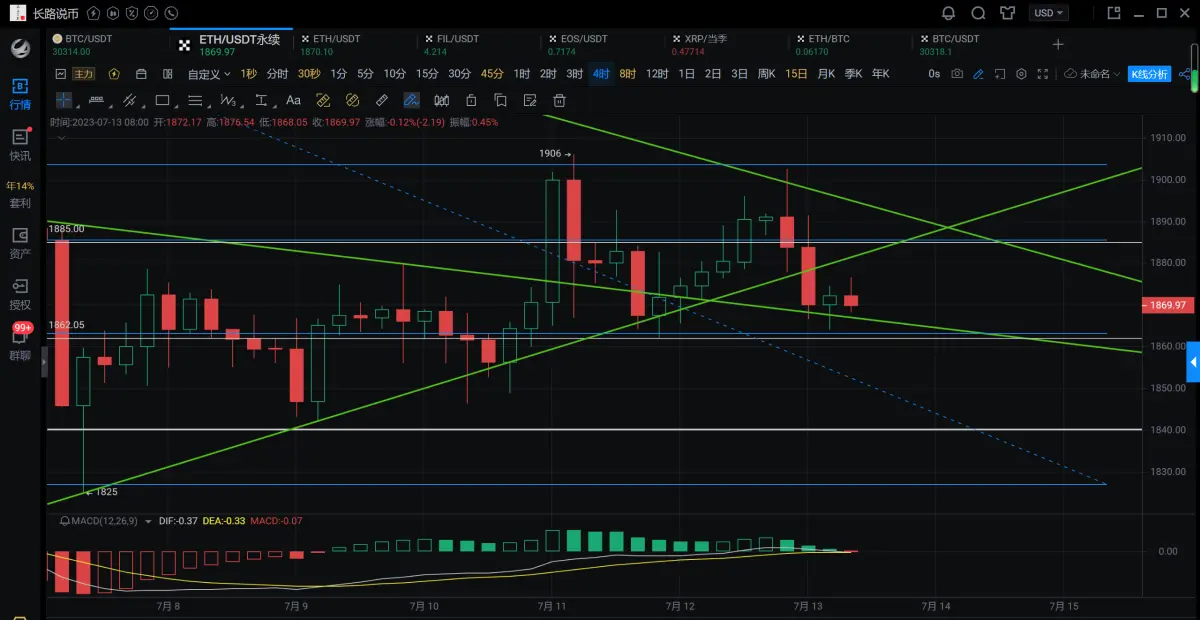Screen dimensions: 1200x620
Task: Delete drawings with the trash icon
Action: 560,100
